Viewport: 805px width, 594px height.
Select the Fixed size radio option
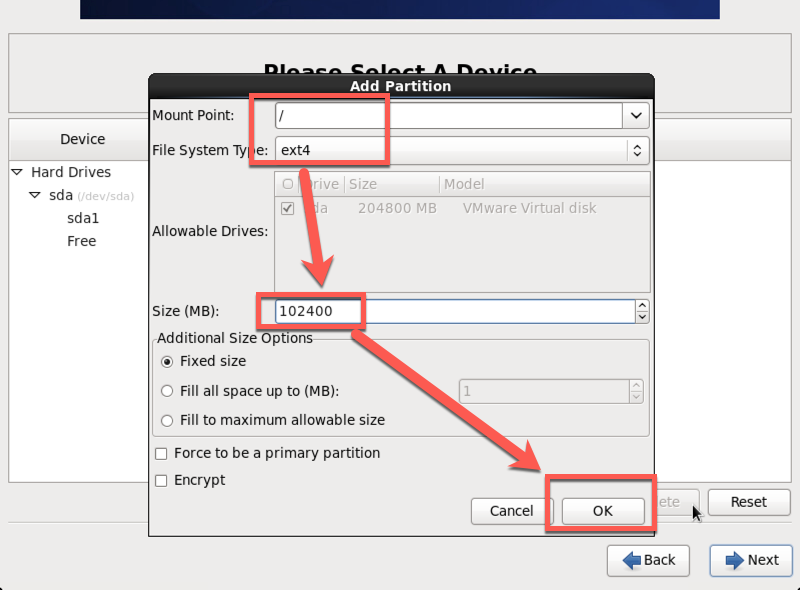[167, 361]
